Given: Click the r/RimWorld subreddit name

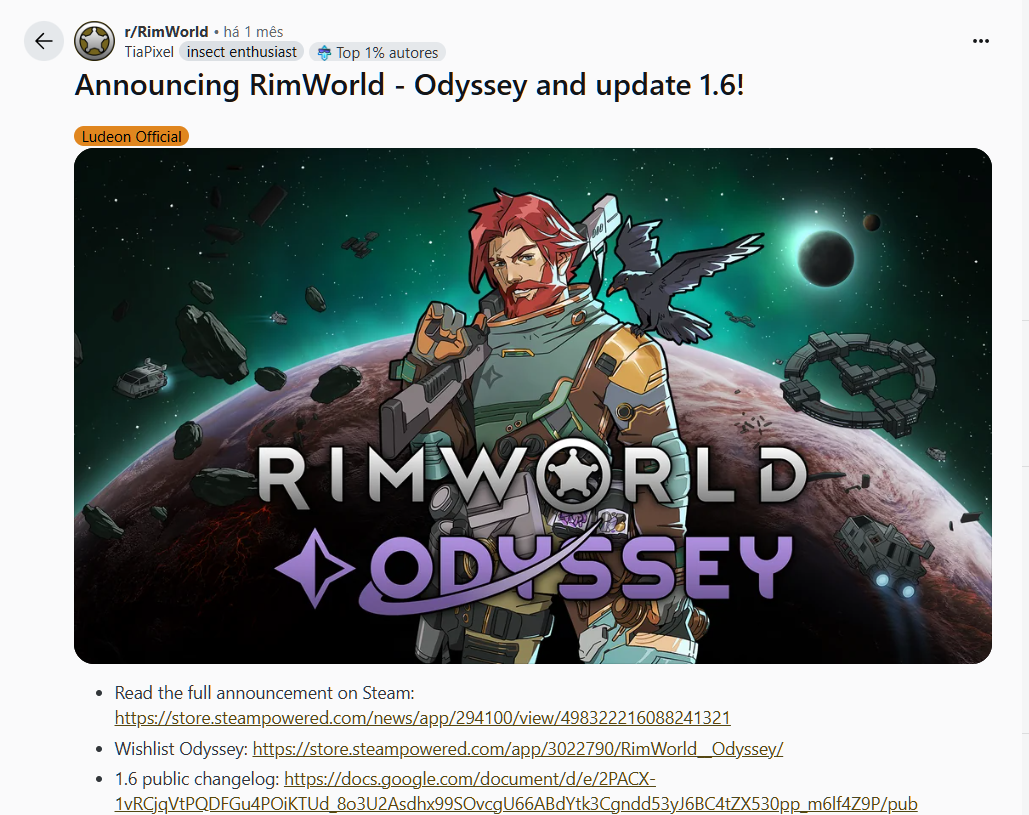Looking at the screenshot, I should point(166,31).
